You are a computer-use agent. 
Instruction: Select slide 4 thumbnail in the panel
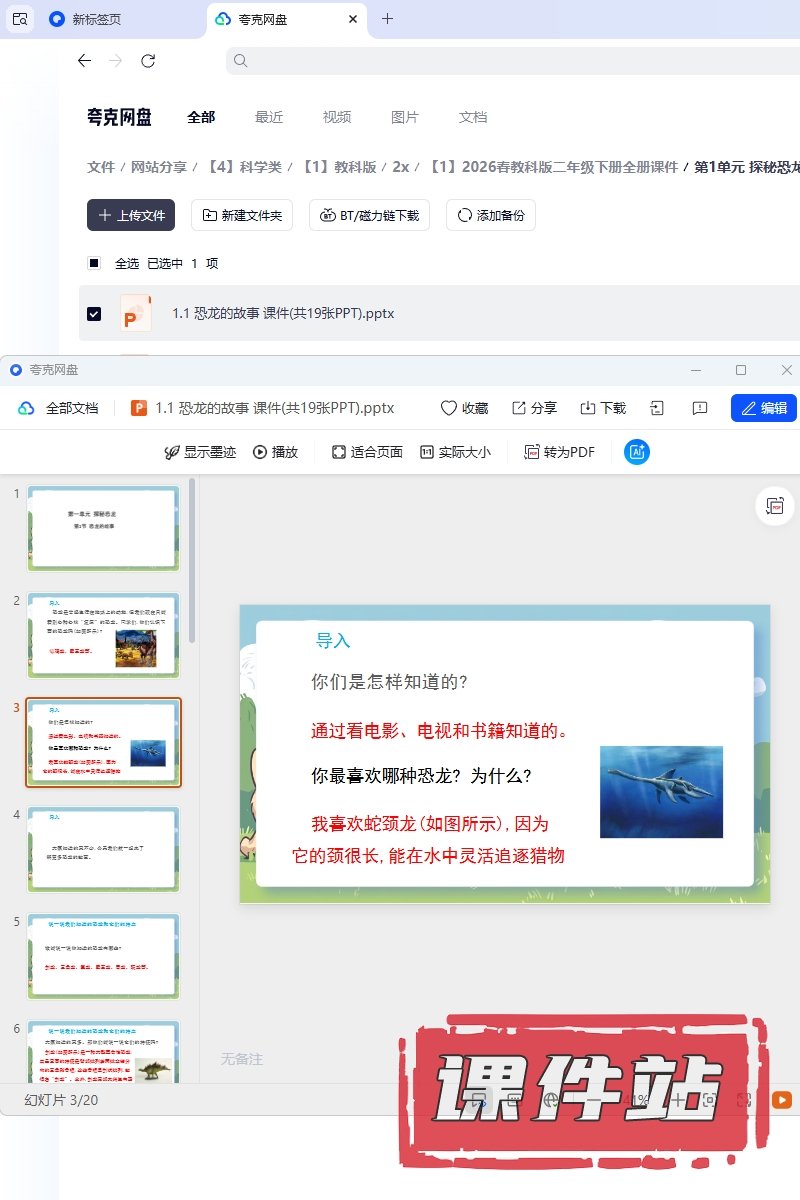[x=104, y=849]
